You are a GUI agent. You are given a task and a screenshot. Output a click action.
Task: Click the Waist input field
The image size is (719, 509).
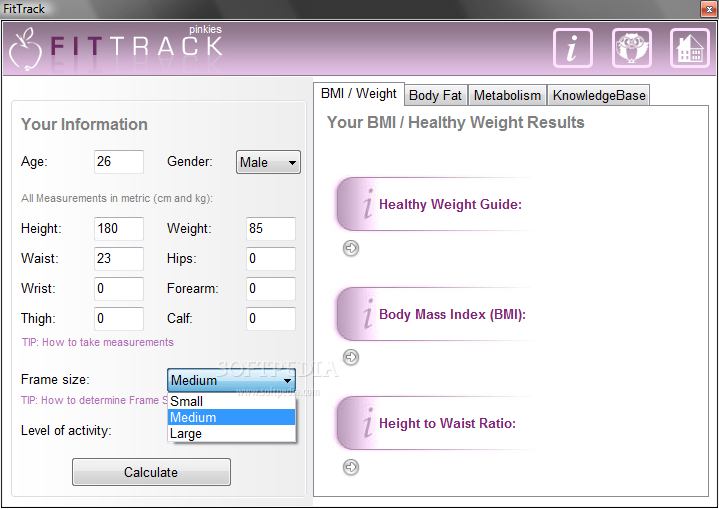pos(119,259)
